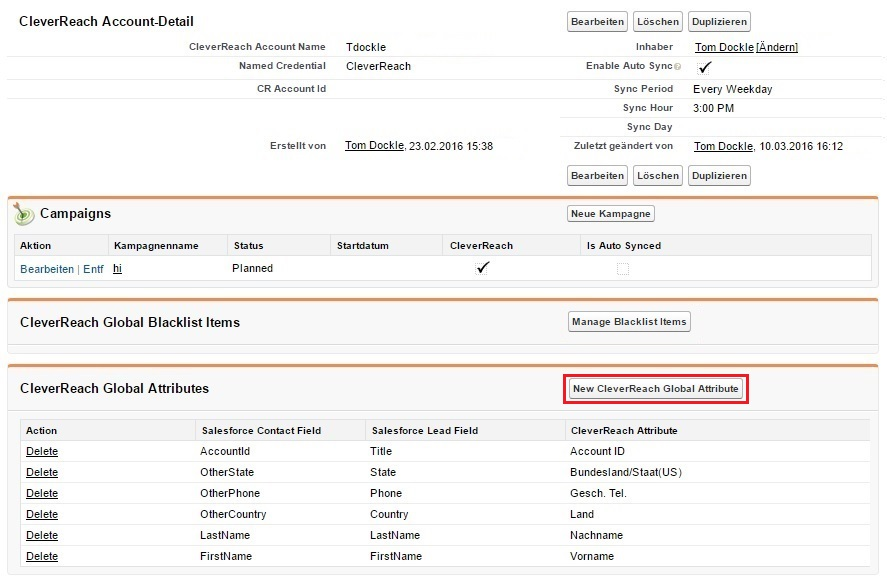
Task: Select the Bundesland/Staat(US) attribute cell
Action: 626,472
